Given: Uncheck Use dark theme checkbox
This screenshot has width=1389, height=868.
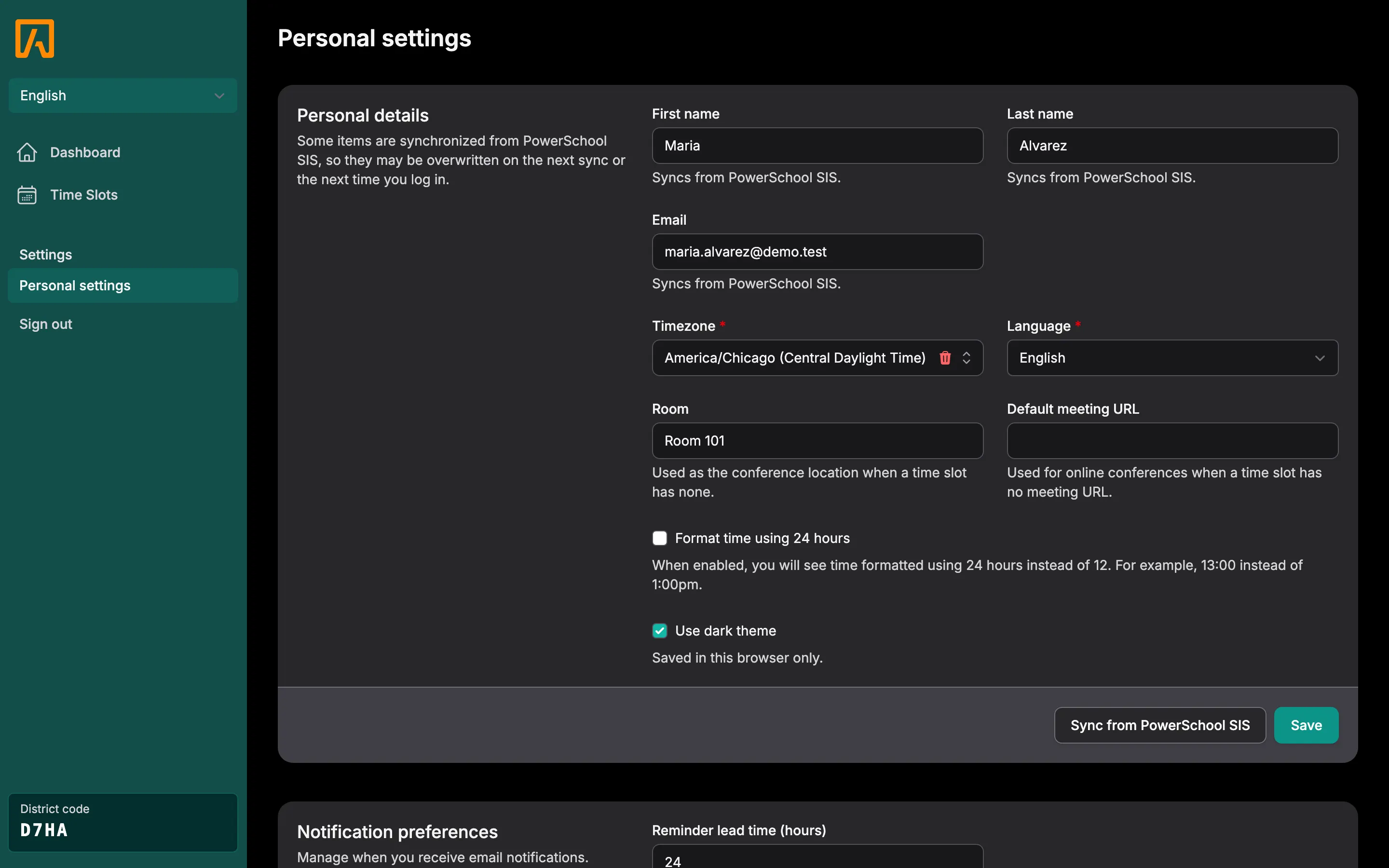Looking at the screenshot, I should coord(659,630).
